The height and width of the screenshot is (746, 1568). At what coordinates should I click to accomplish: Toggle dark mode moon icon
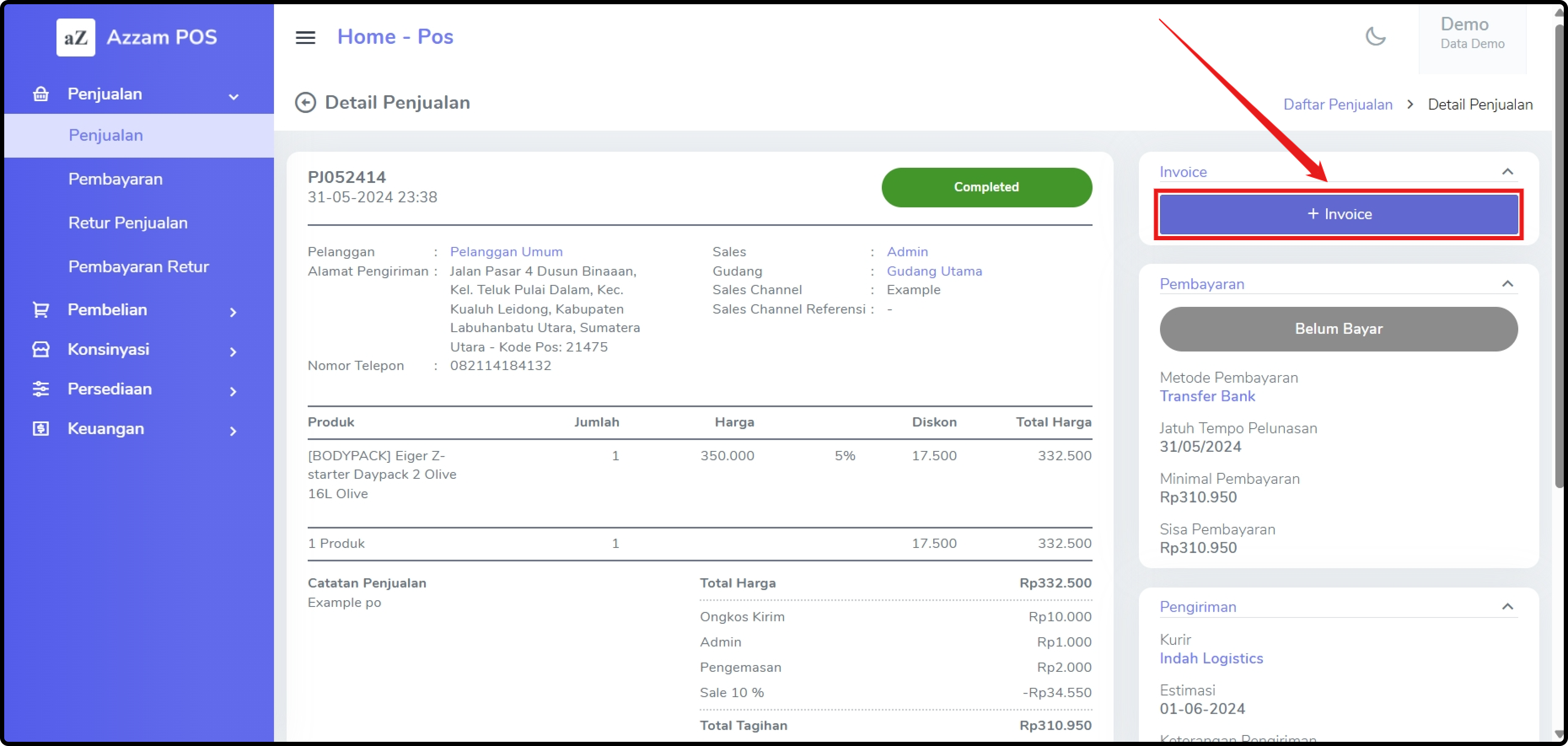coord(1375,37)
